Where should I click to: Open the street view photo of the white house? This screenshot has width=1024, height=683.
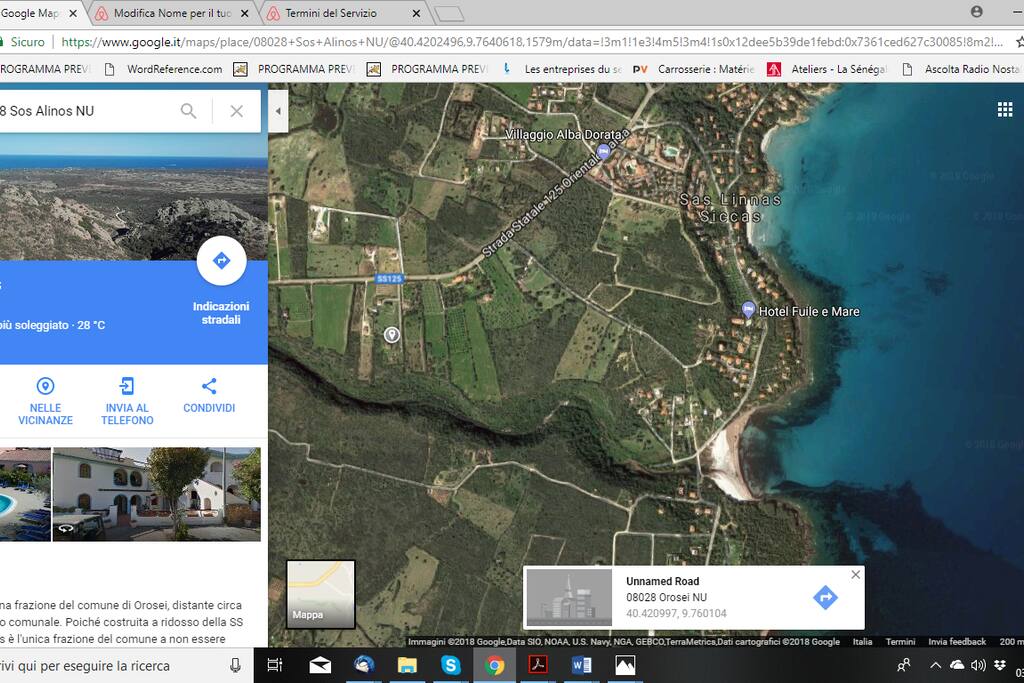[x=157, y=494]
